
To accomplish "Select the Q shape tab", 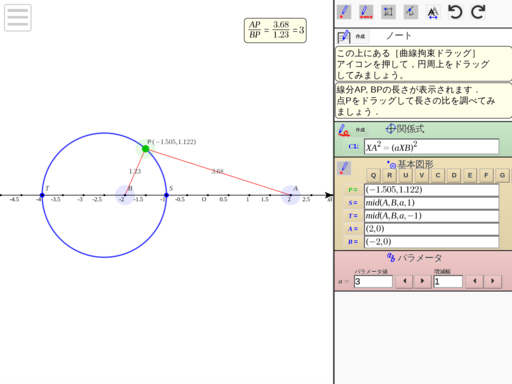I will (x=373, y=175).
